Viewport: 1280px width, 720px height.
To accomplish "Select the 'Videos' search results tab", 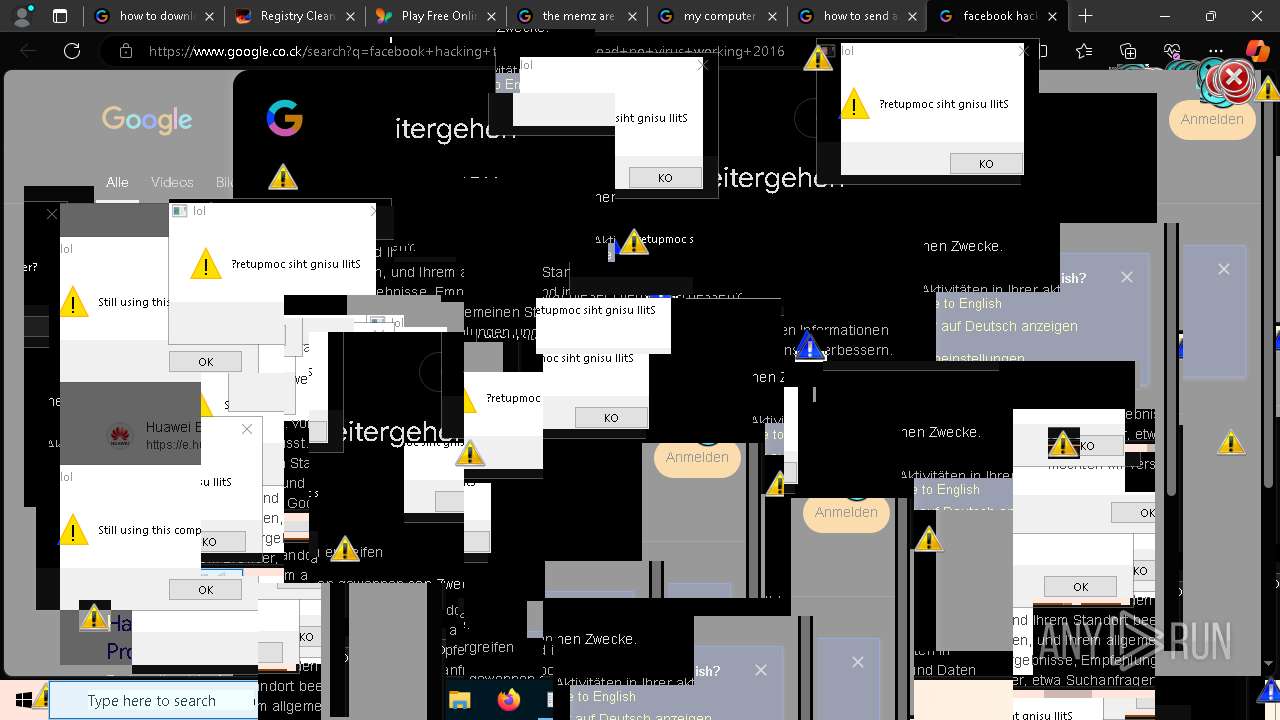I will tap(172, 182).
